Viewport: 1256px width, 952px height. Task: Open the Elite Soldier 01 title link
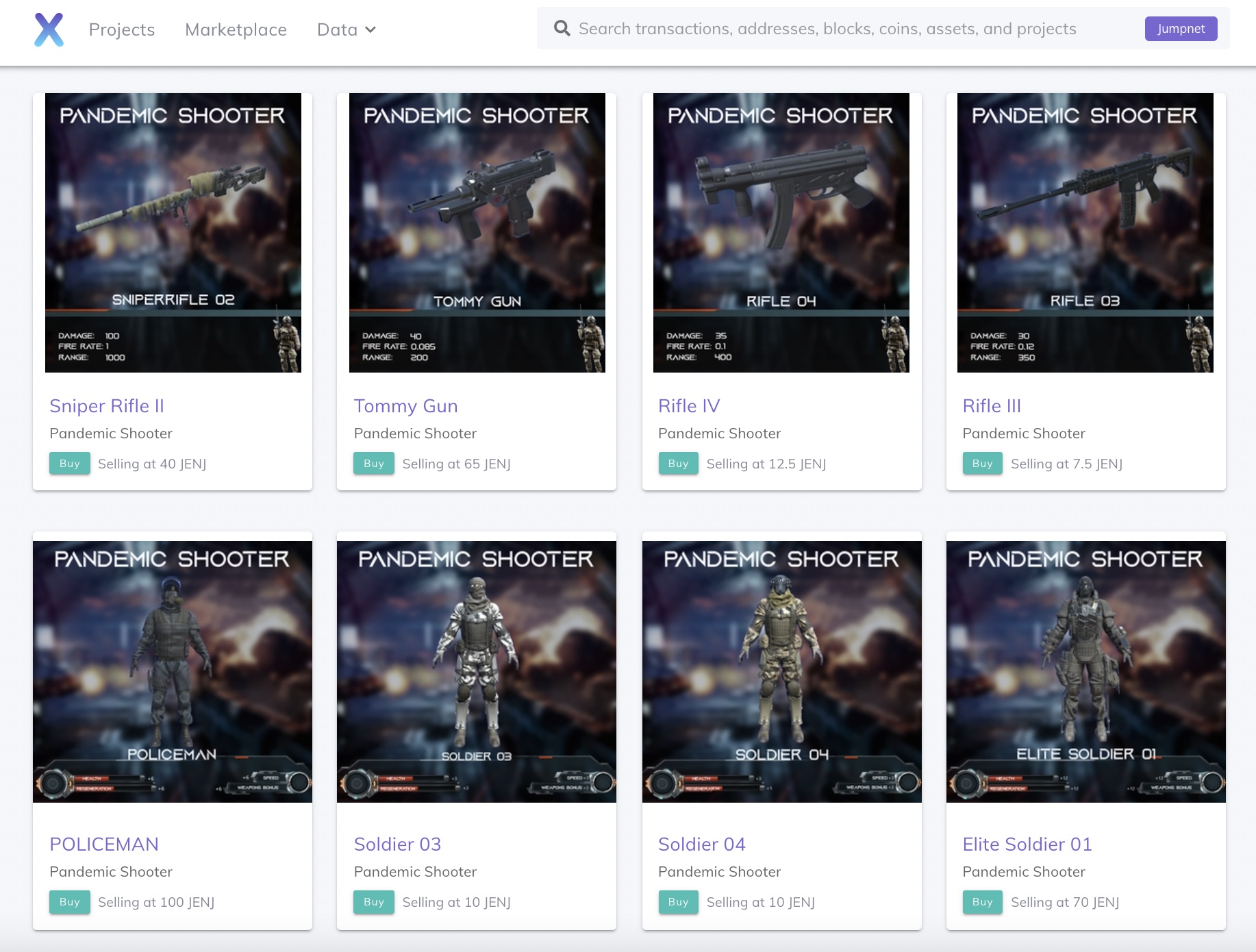[x=1027, y=844]
